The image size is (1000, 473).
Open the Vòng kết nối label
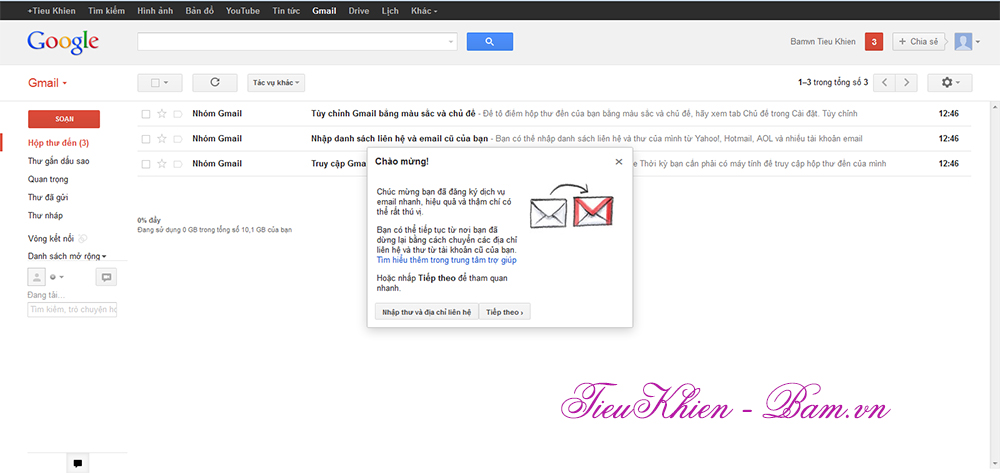51,238
